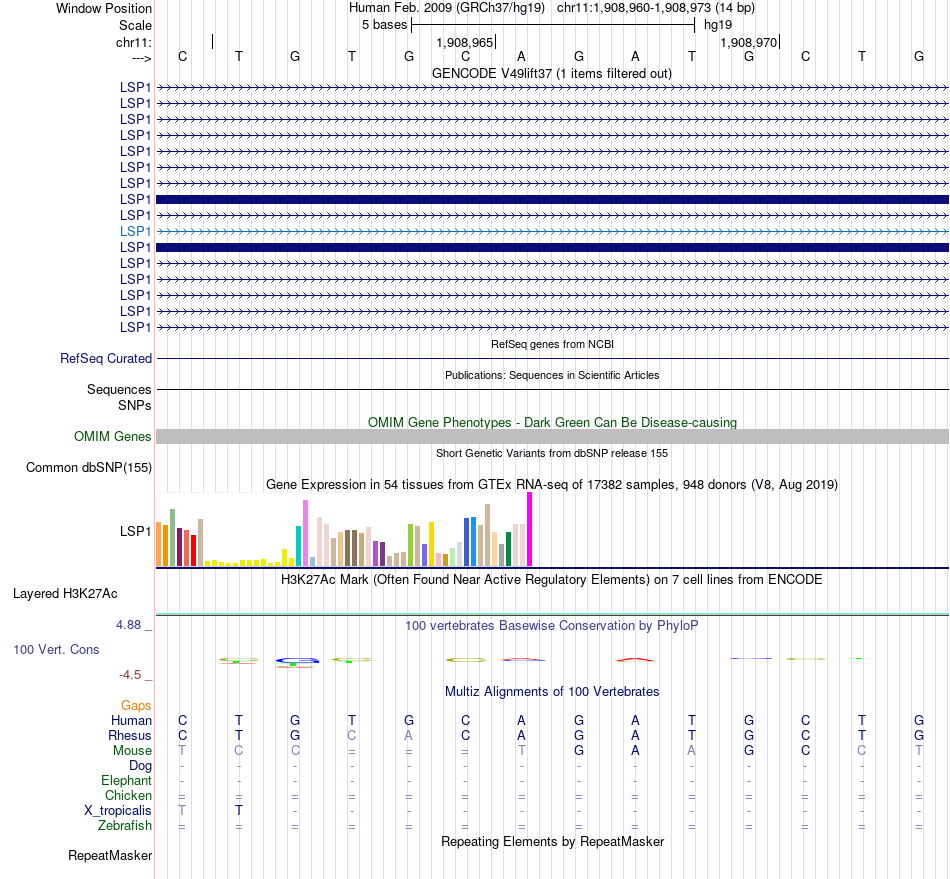Screen dimensions: 950x879
Task: Open '100 vertebrates Basewise Conservation by PhyloP' title
Action: [552, 625]
